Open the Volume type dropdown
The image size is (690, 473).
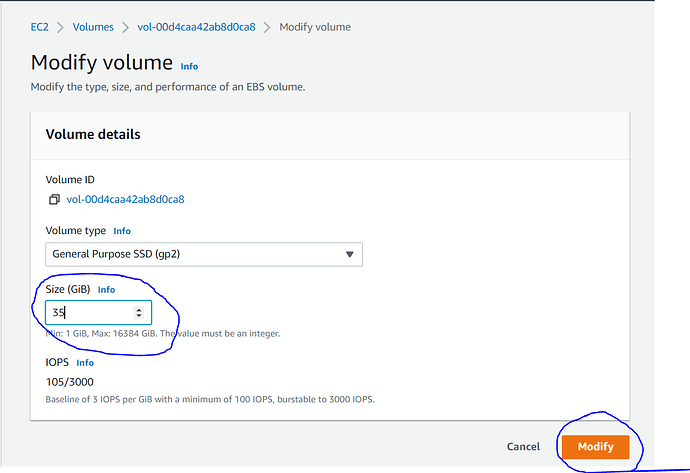point(204,254)
